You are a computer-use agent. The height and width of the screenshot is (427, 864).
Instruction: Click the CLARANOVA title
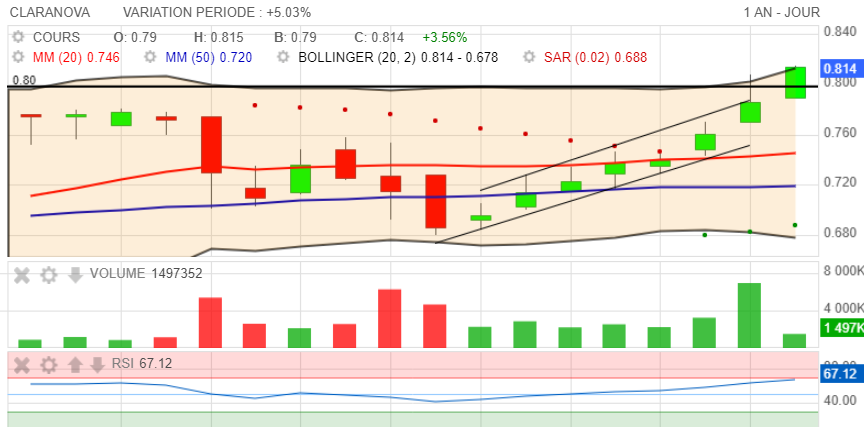point(50,12)
